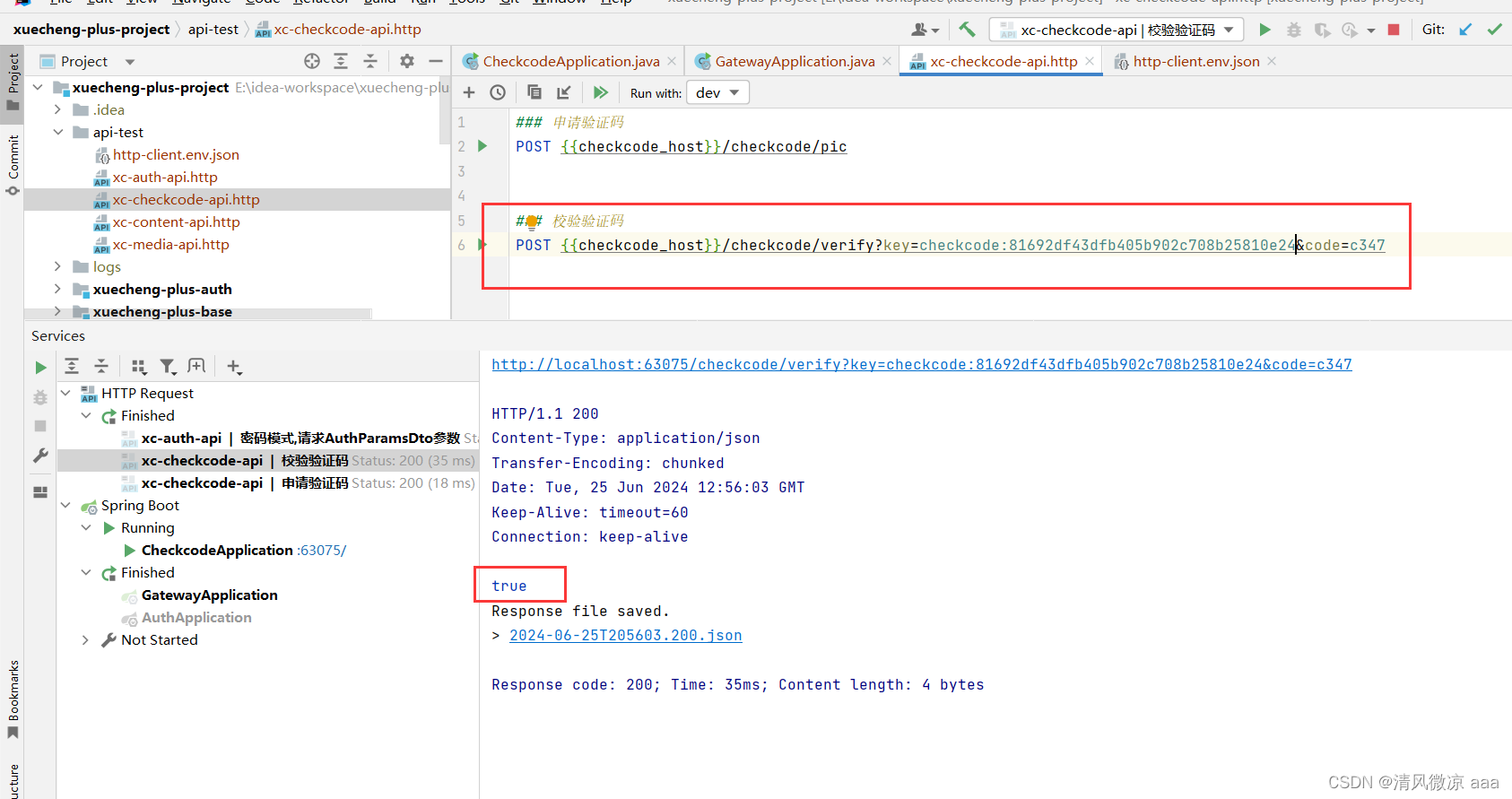This screenshot has width=1512, height=799.
Task: Click Collapse All icon in Project panel
Action: point(370,61)
